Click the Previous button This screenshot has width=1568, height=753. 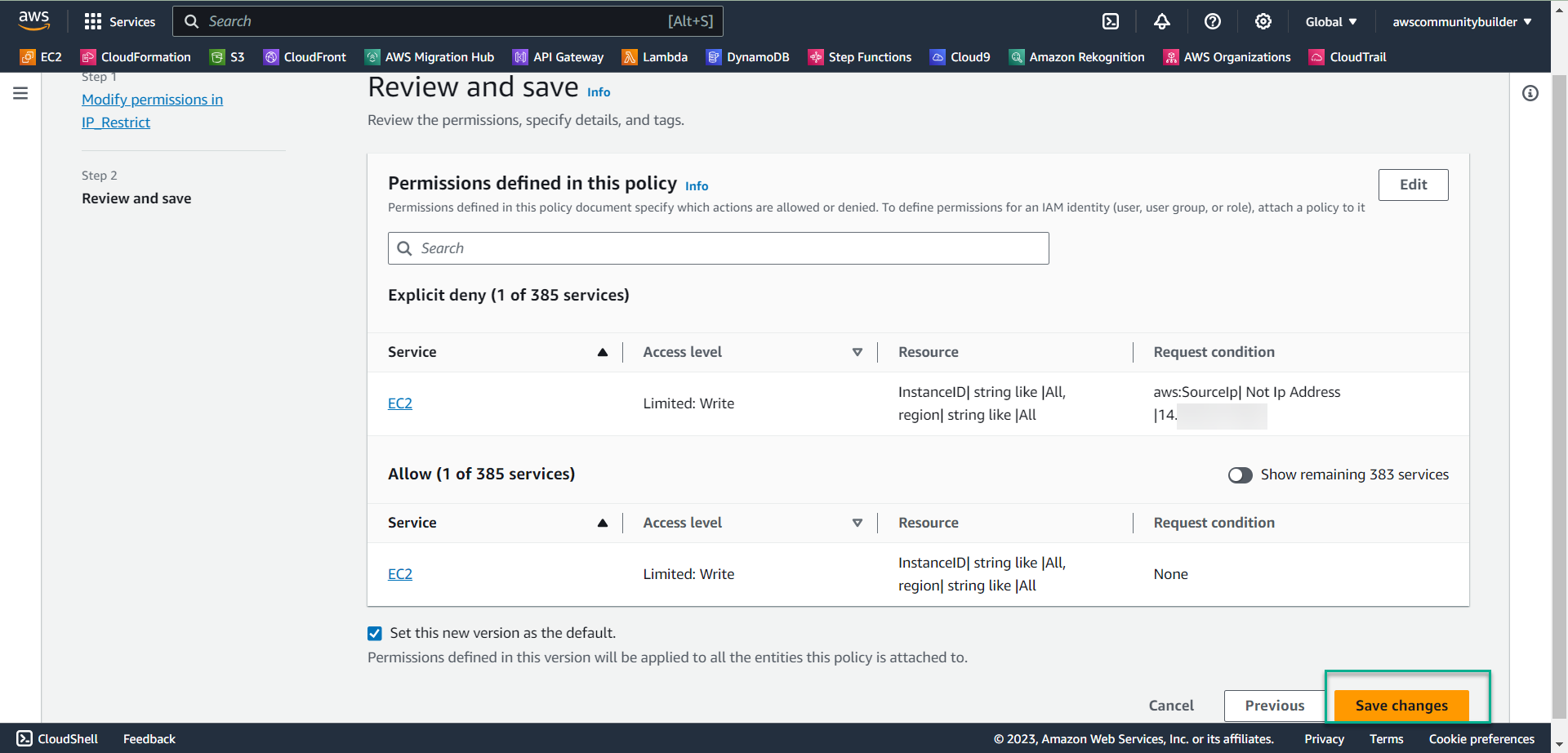pos(1274,706)
